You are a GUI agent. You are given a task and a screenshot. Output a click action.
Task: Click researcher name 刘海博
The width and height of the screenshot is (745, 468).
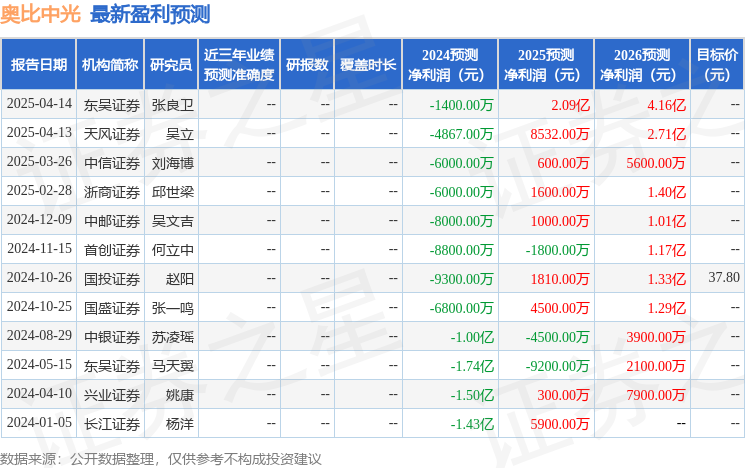[172, 163]
